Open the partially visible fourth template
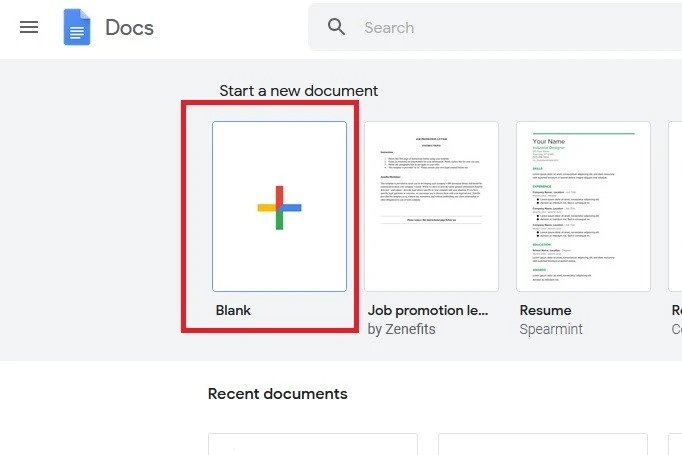 pyautogui.click(x=675, y=206)
